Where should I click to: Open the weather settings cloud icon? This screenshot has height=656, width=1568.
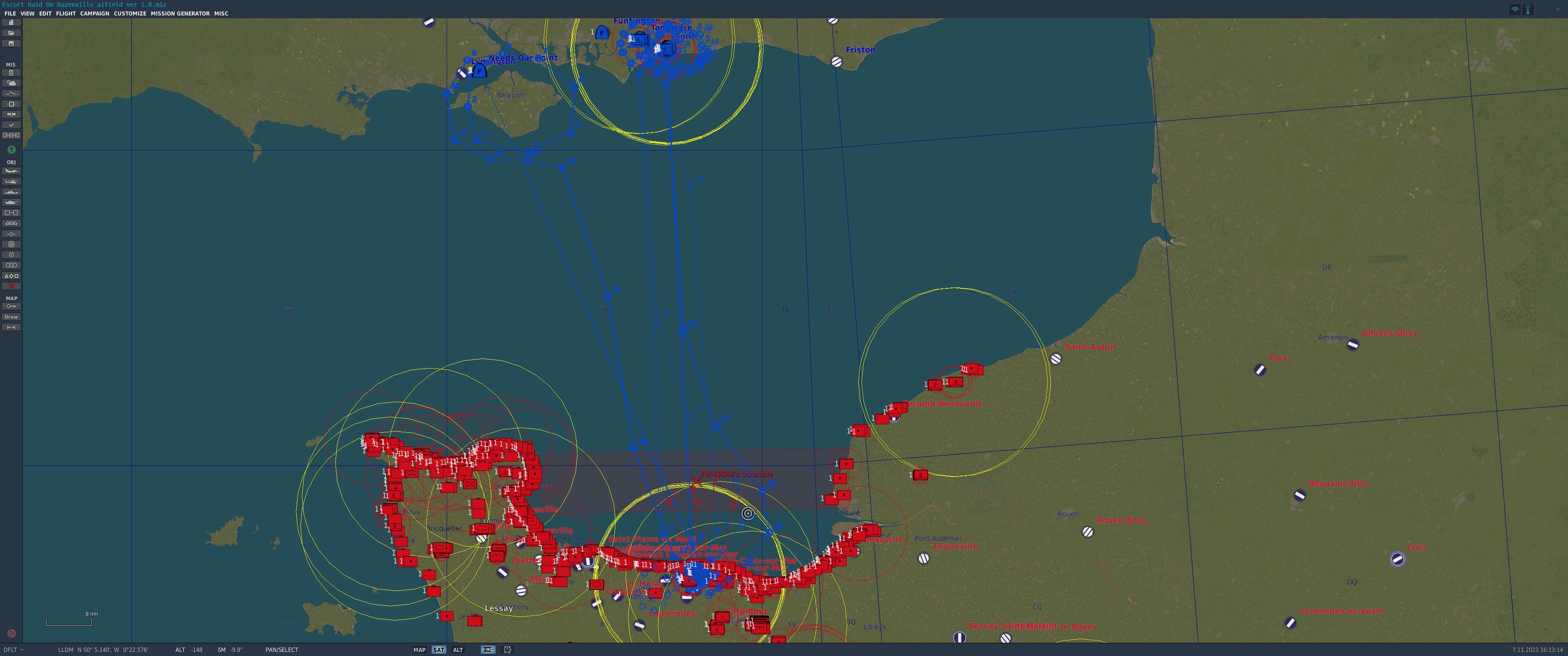click(x=11, y=83)
